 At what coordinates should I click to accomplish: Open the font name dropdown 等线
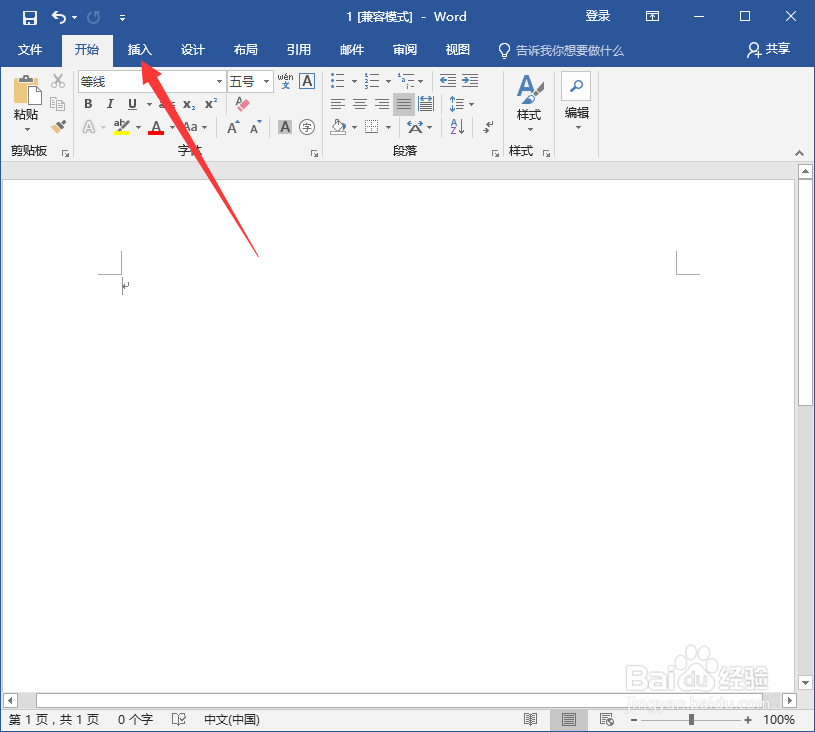click(219, 82)
